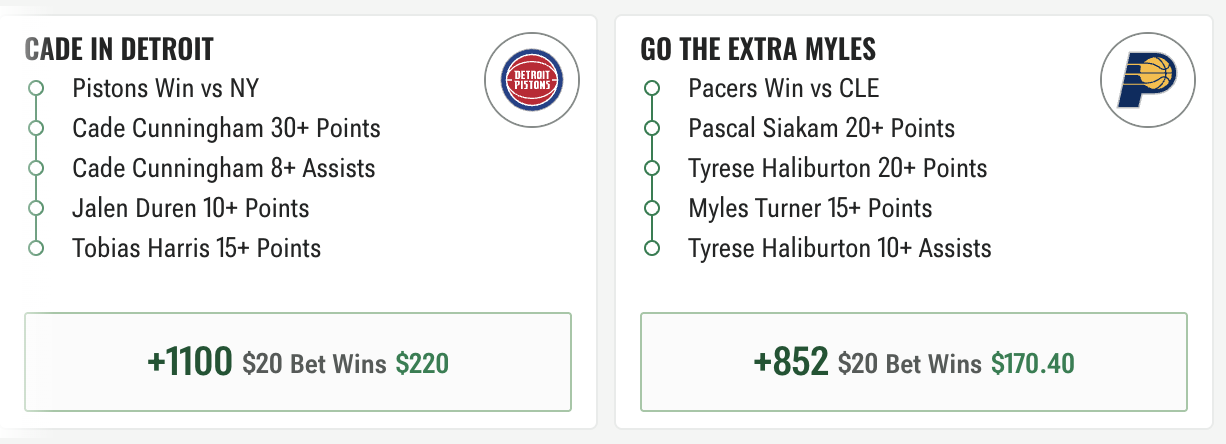Open the Cade In Detroit parlay title
The width and height of the screenshot is (1226, 444).
coord(119,50)
